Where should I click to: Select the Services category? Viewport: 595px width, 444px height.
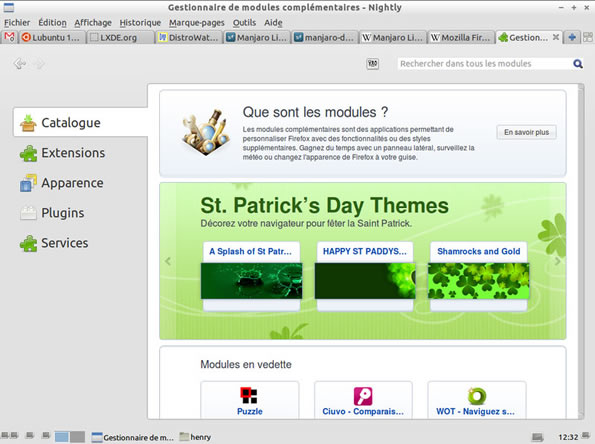[x=80, y=242]
